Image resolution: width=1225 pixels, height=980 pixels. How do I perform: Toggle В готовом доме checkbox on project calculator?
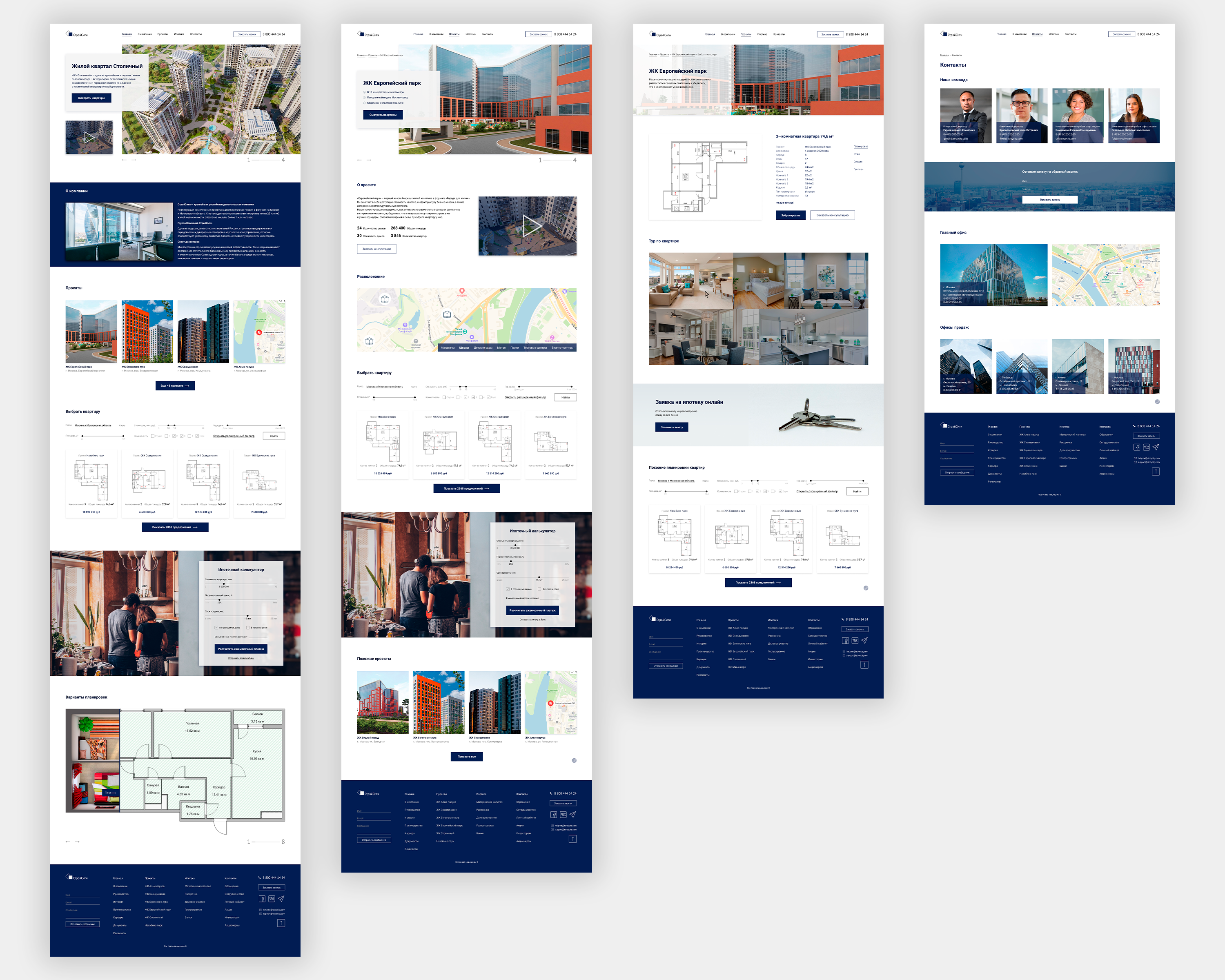[539, 589]
